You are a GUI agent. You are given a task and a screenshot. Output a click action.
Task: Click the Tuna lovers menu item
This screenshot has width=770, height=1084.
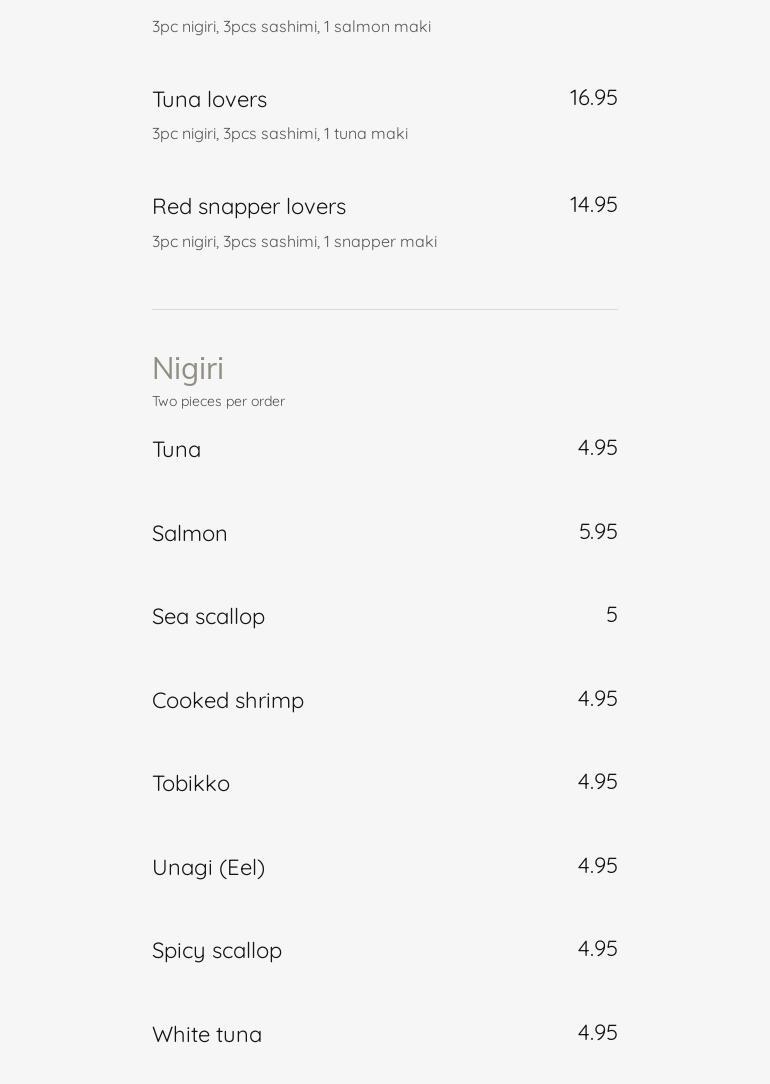point(209,100)
